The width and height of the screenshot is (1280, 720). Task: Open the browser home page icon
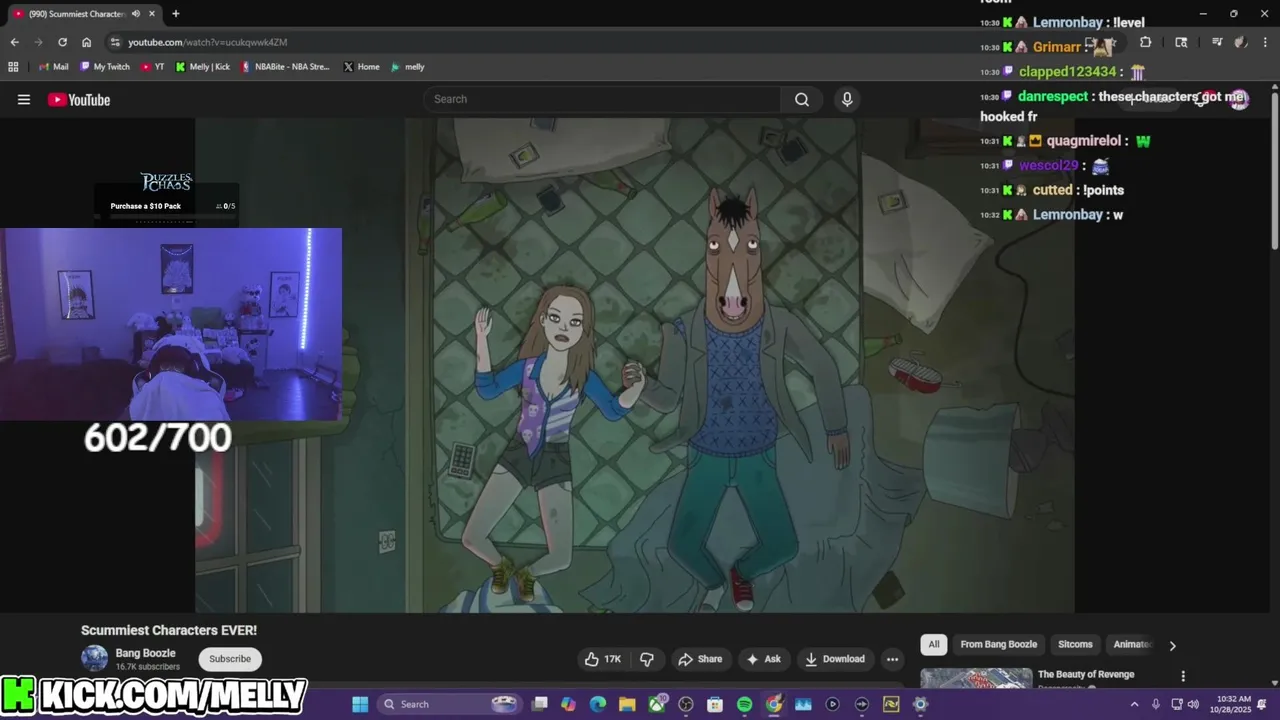tap(86, 42)
